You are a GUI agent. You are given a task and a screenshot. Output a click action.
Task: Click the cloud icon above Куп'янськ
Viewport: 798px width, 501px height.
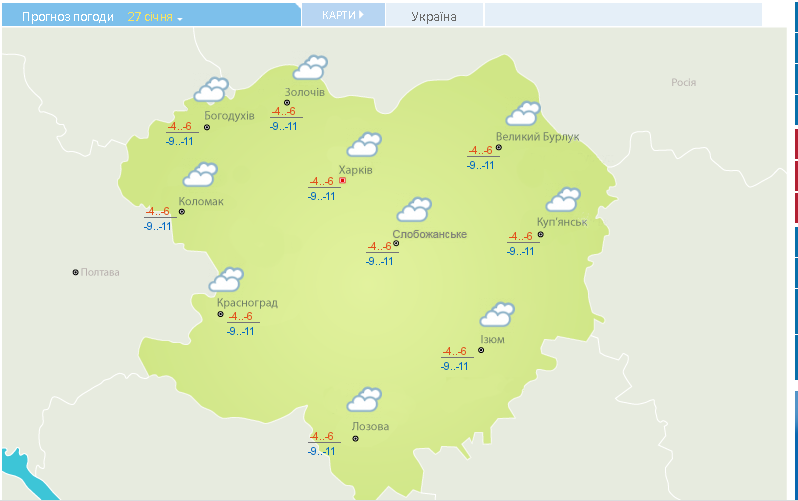pyautogui.click(x=563, y=200)
